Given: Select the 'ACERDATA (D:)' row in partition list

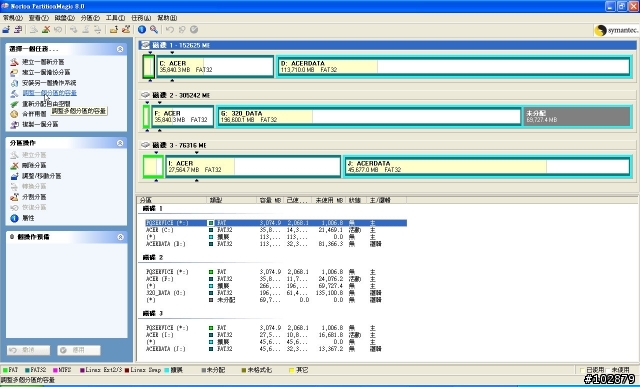Looking at the screenshot, I should pos(276,244).
